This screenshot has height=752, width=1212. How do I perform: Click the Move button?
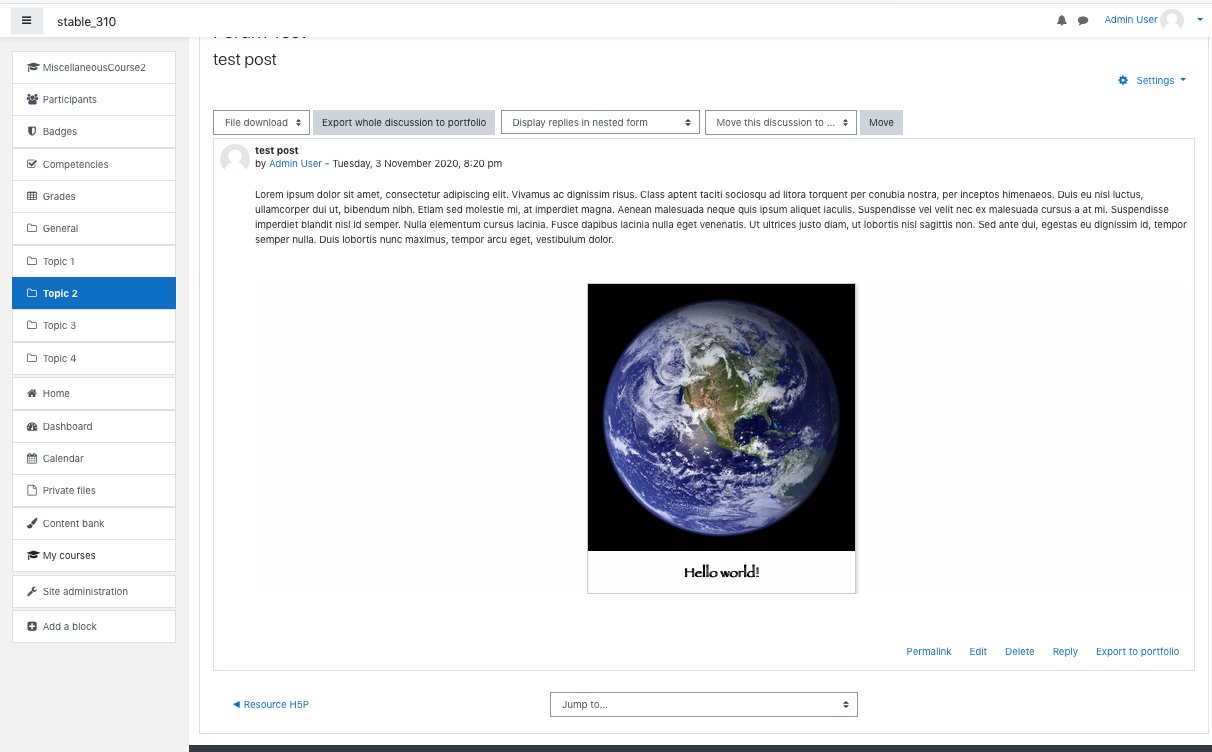pyautogui.click(x=881, y=122)
